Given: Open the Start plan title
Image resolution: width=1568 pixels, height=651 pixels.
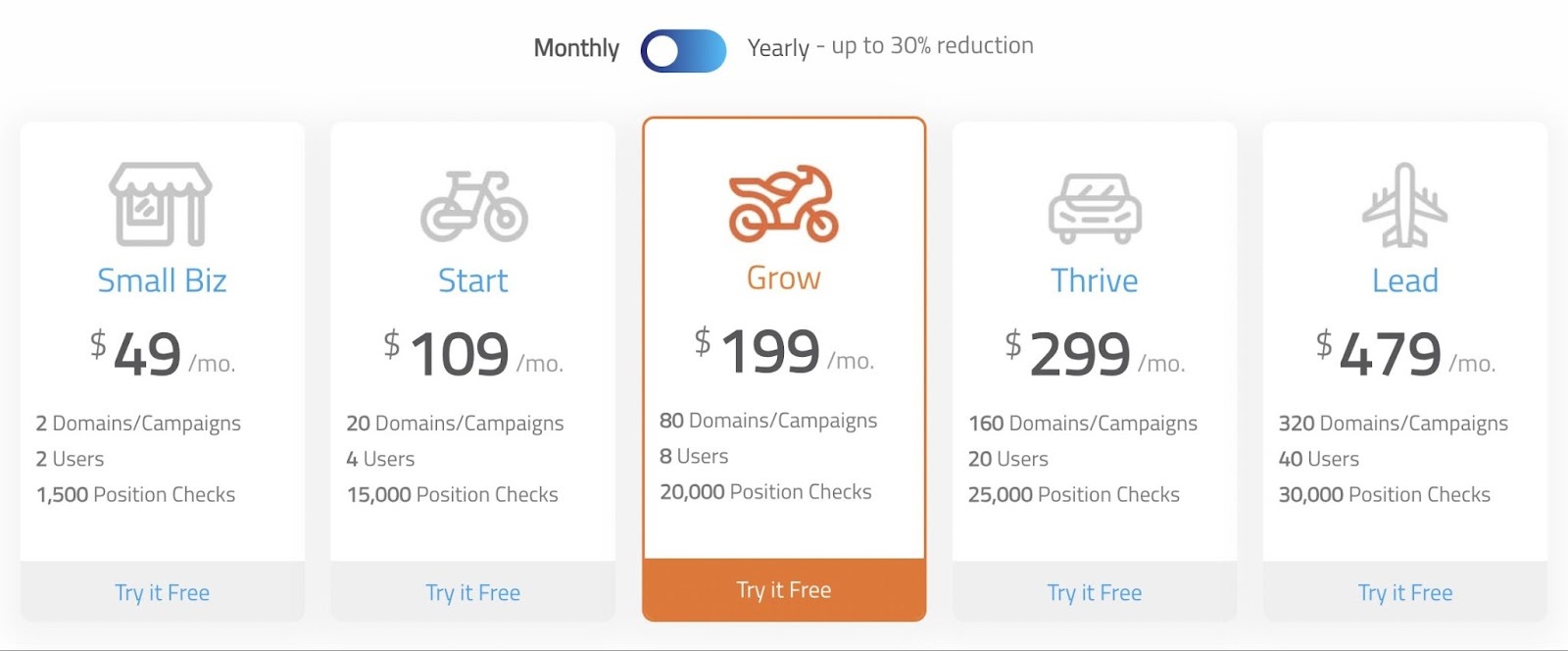Looking at the screenshot, I should (x=472, y=280).
